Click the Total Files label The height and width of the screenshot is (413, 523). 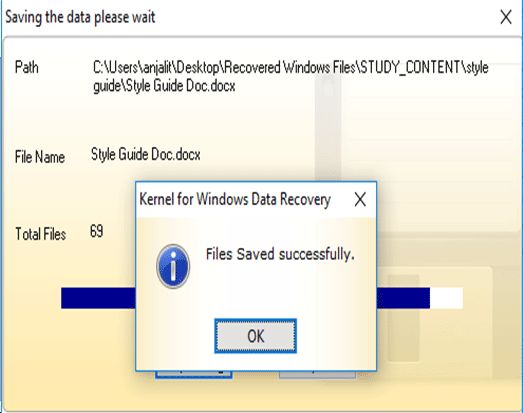(x=40, y=234)
